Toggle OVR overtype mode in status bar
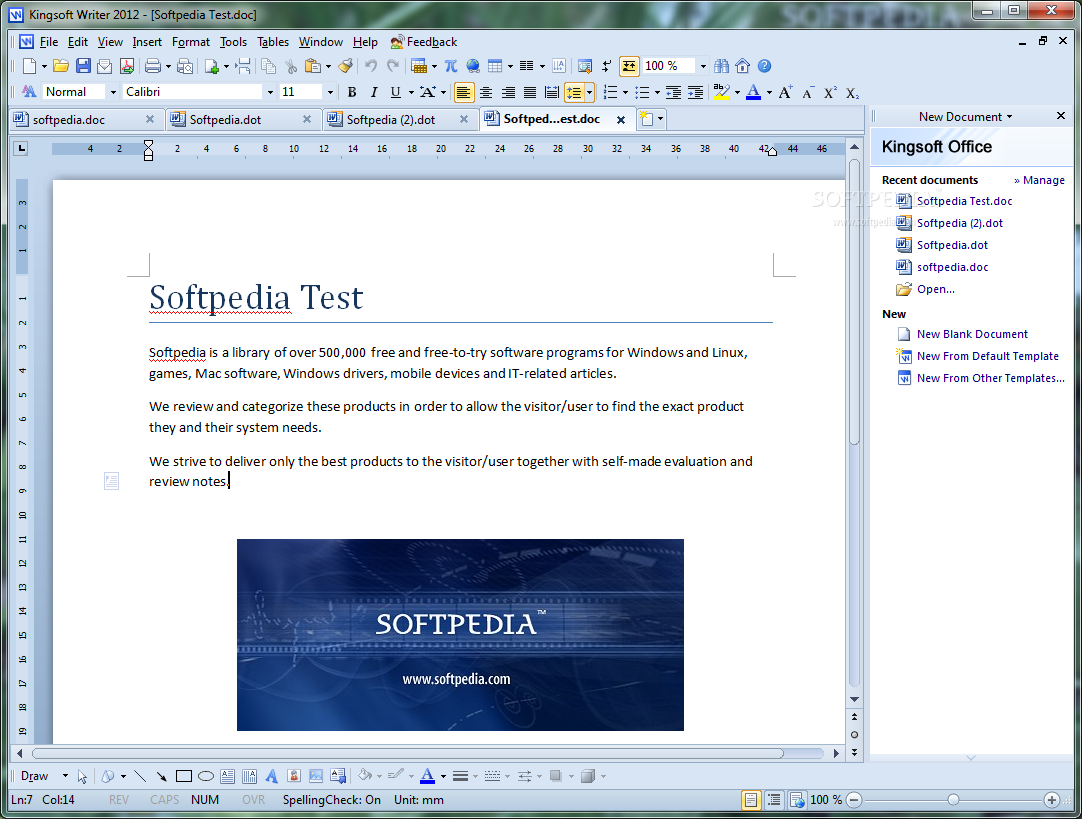 [x=253, y=800]
